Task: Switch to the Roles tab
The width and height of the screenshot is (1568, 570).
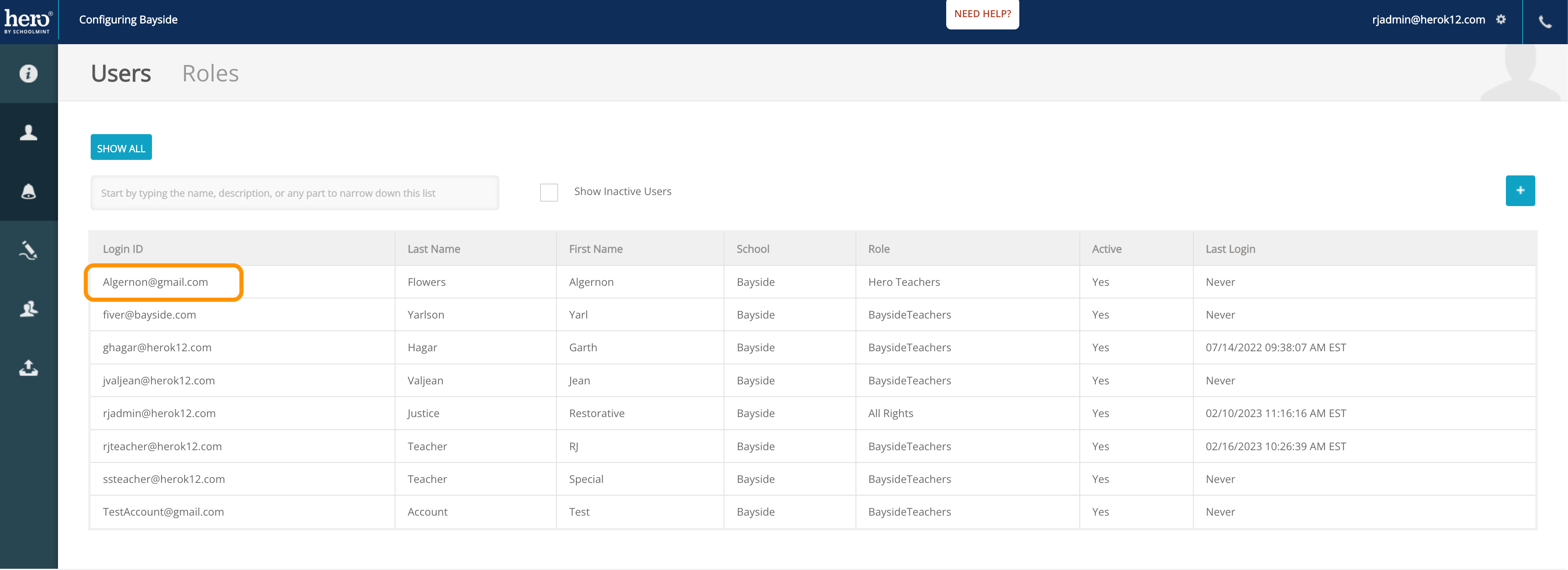Action: [210, 74]
